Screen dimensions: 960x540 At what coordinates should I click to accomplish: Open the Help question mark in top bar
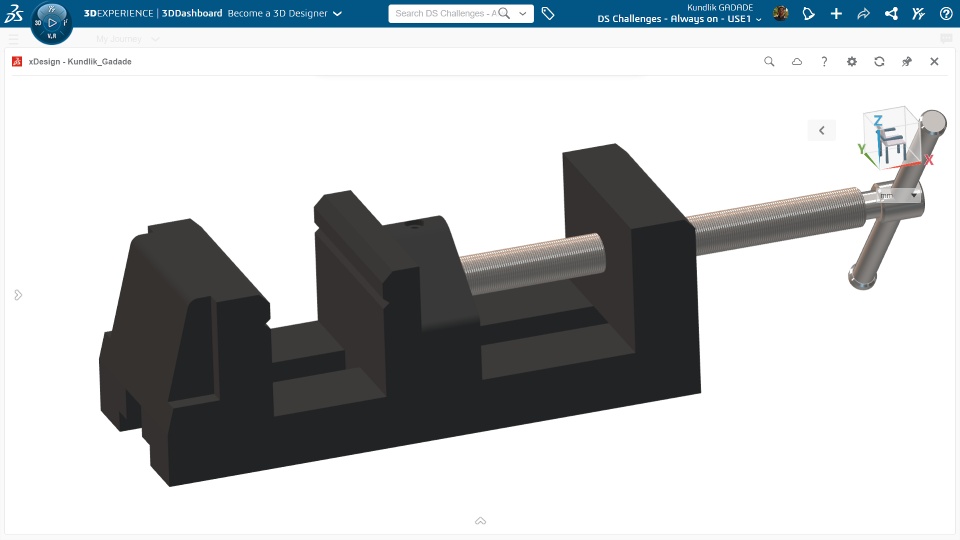[x=946, y=13]
